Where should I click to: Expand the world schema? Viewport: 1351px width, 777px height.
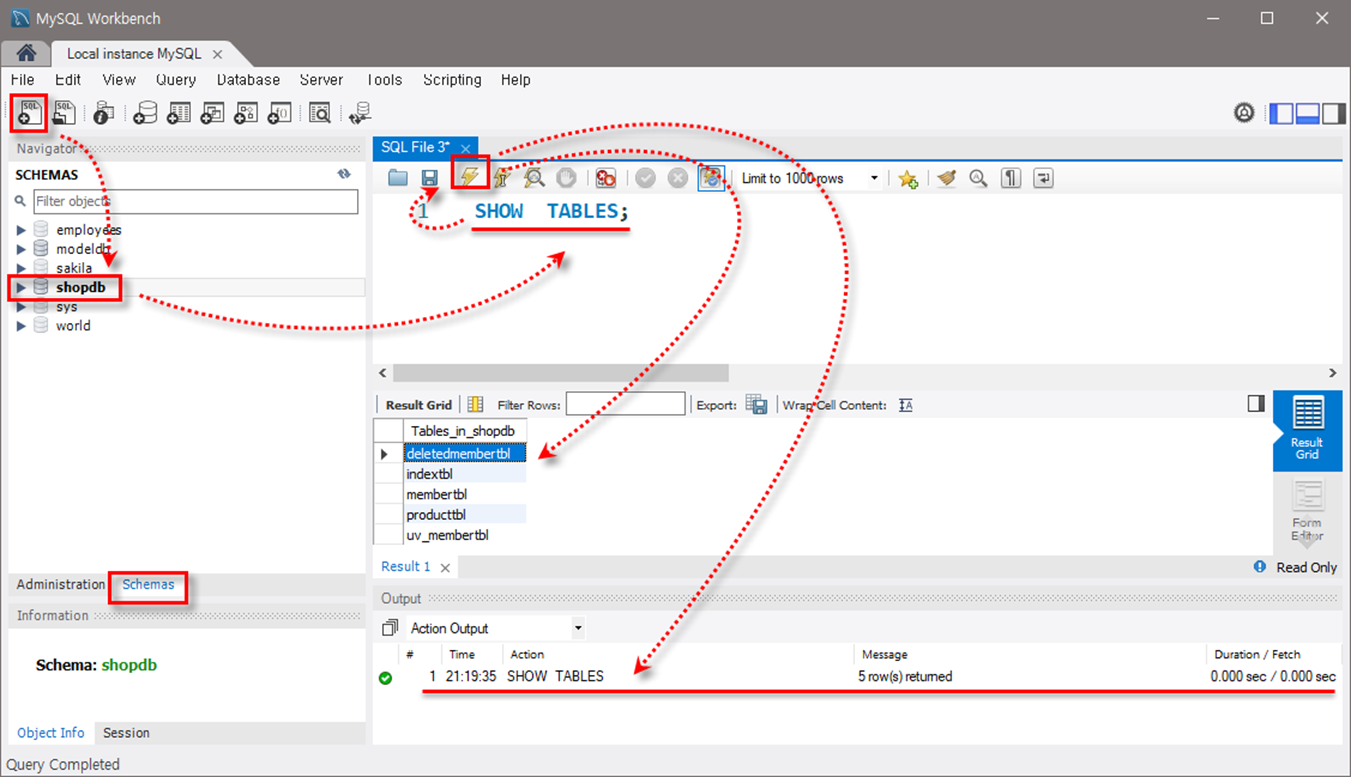(22, 326)
